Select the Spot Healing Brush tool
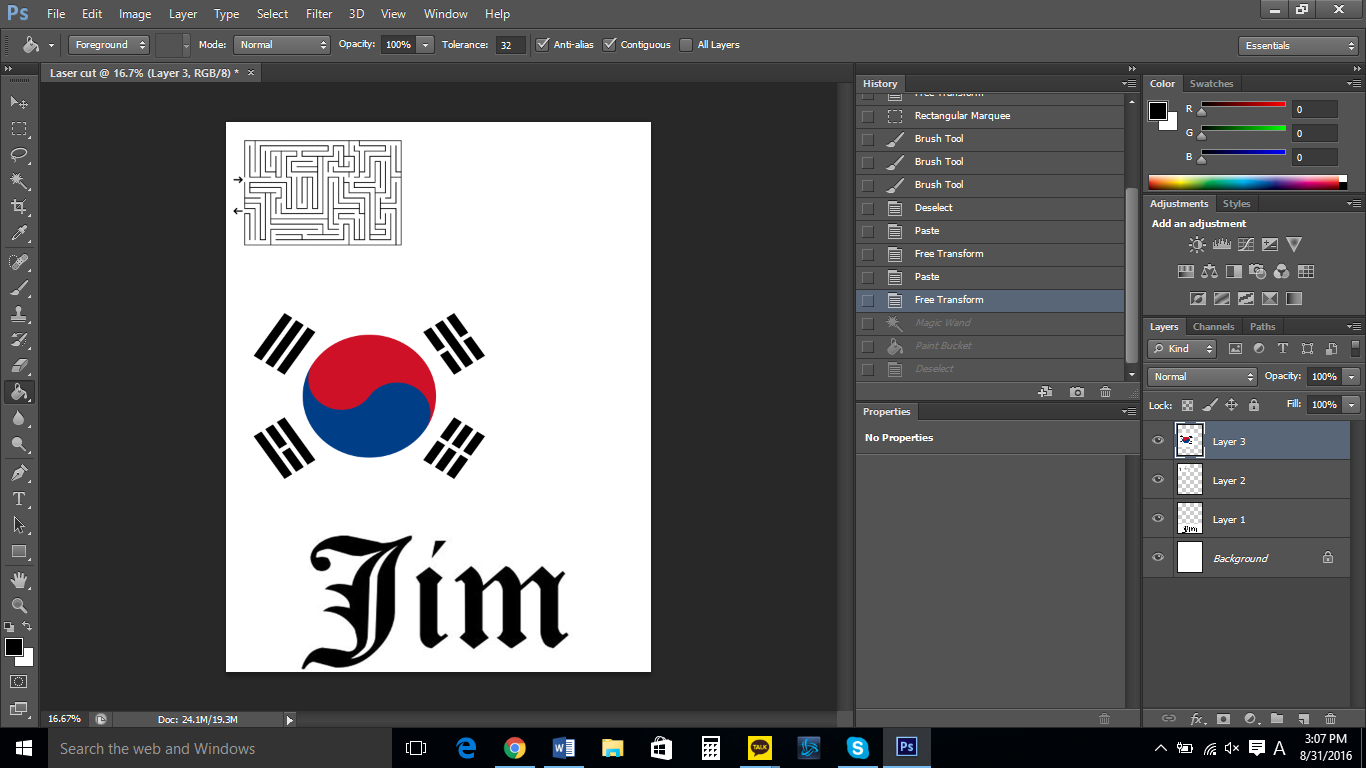This screenshot has height=768, width=1366. 19,262
